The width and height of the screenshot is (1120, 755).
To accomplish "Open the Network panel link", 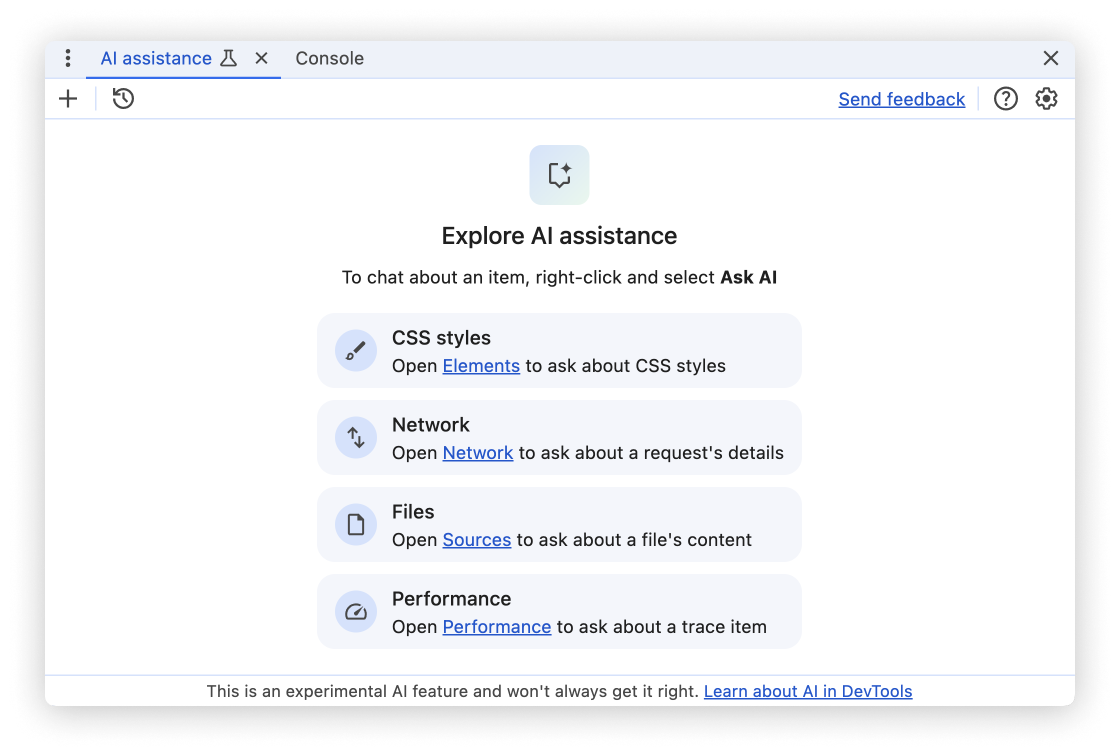I will [x=477, y=453].
